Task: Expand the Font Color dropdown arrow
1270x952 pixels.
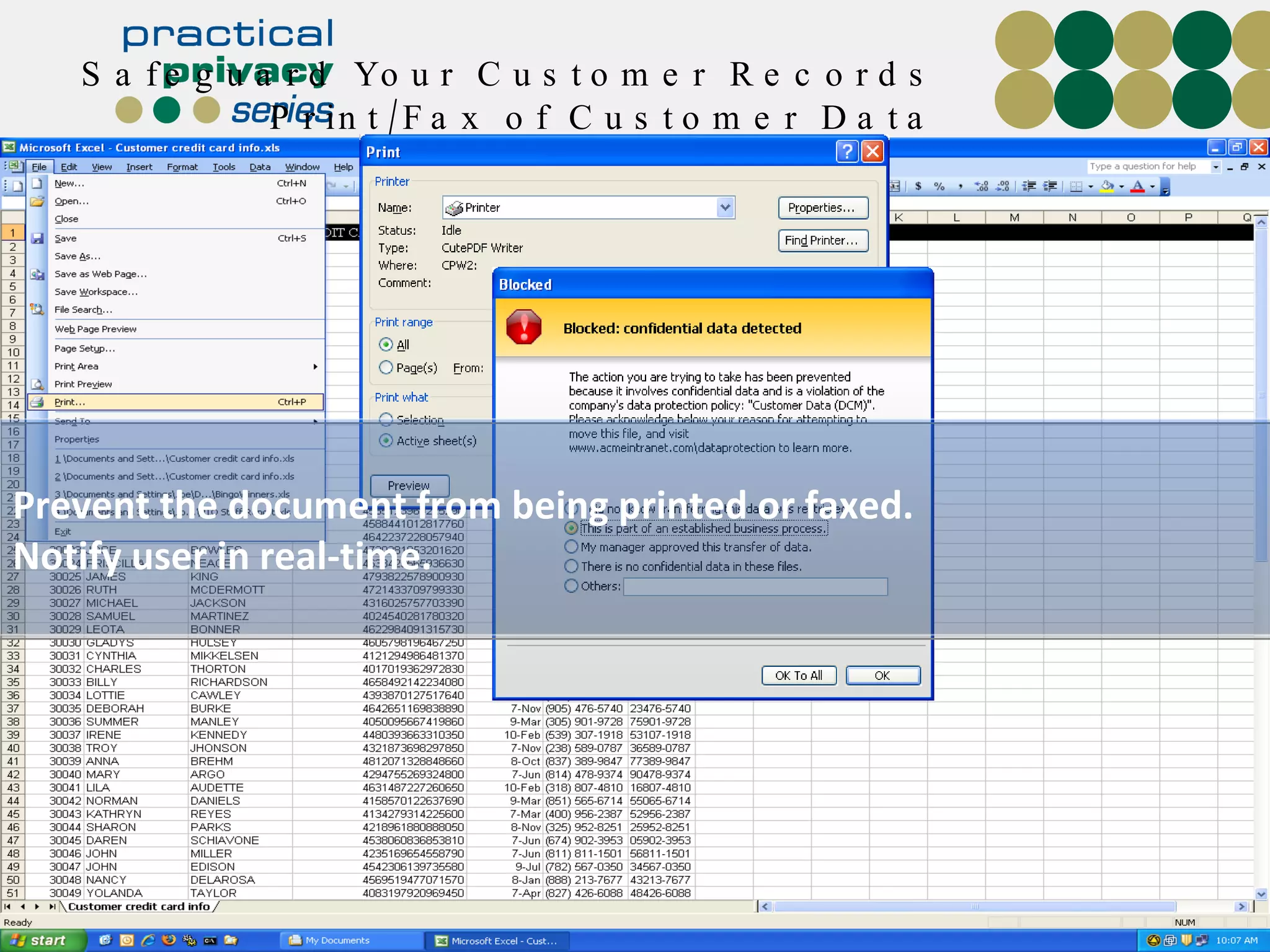Action: (1152, 187)
